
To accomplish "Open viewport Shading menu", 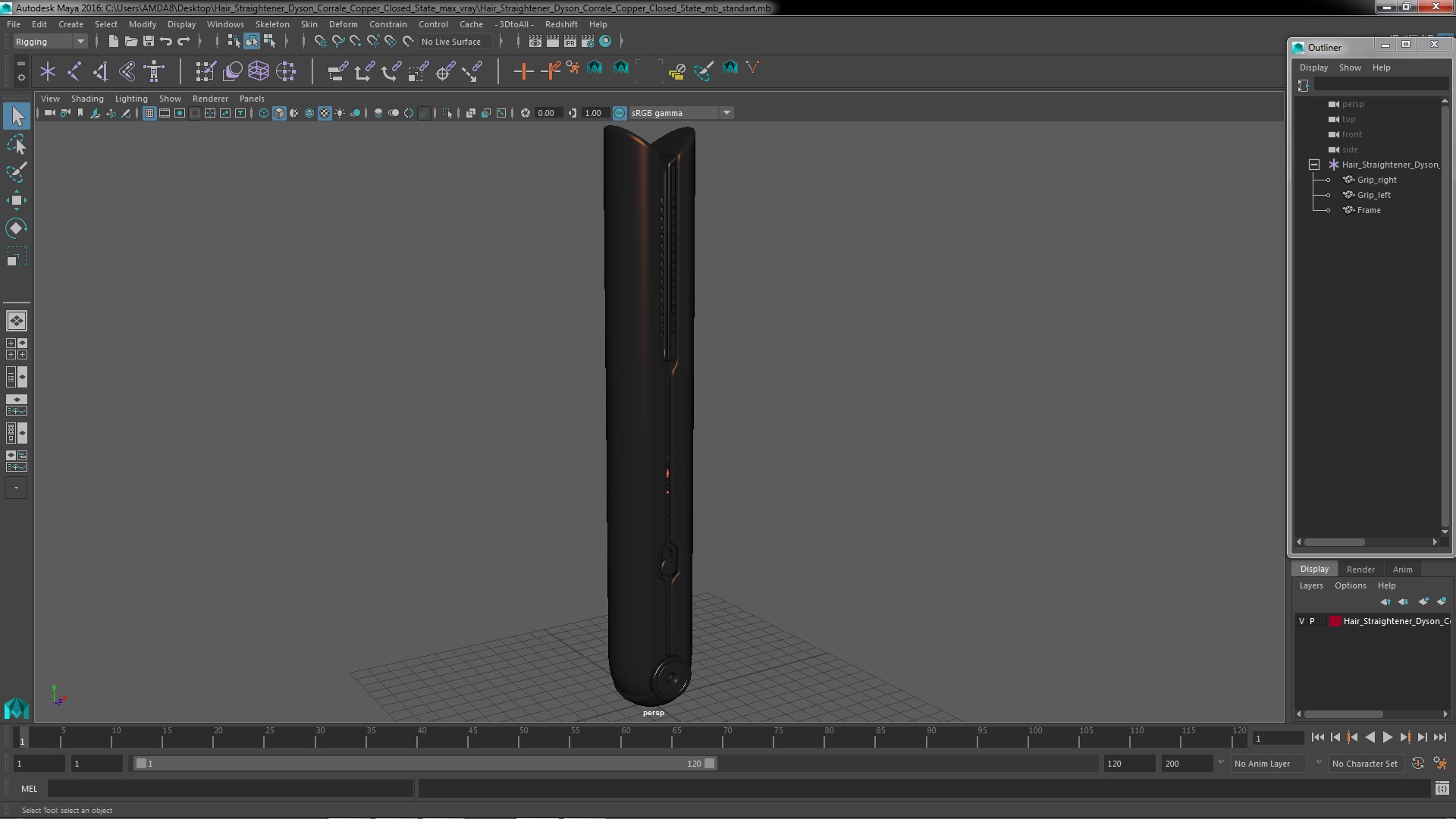I will click(x=87, y=99).
